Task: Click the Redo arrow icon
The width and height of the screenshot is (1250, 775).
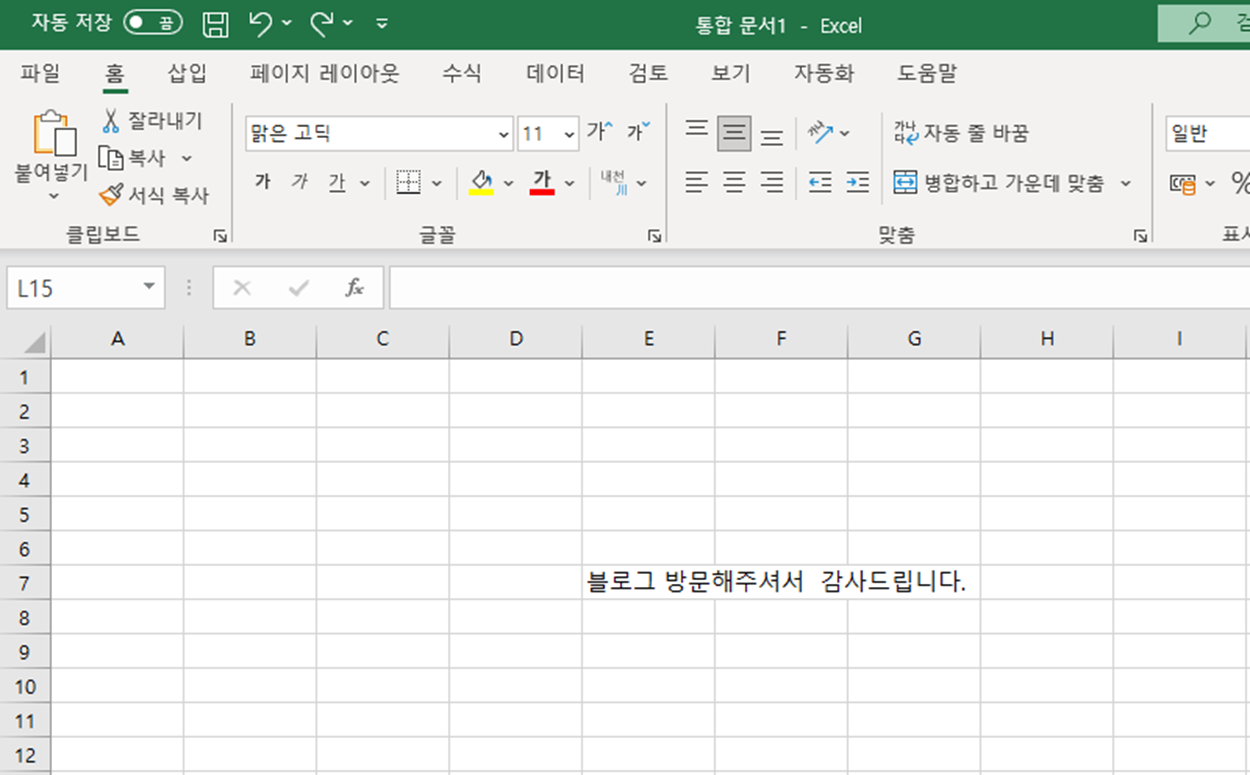Action: tap(322, 23)
